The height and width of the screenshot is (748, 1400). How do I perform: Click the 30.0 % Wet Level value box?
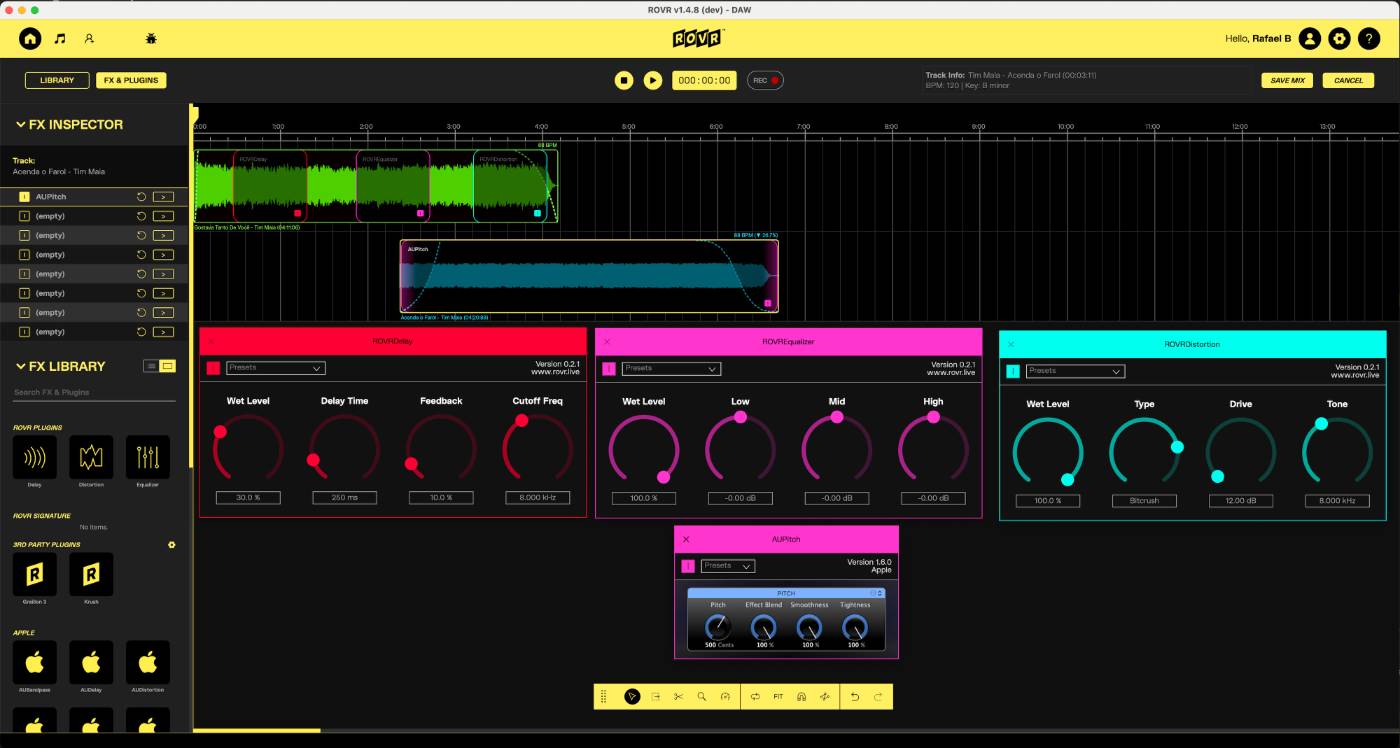248,497
